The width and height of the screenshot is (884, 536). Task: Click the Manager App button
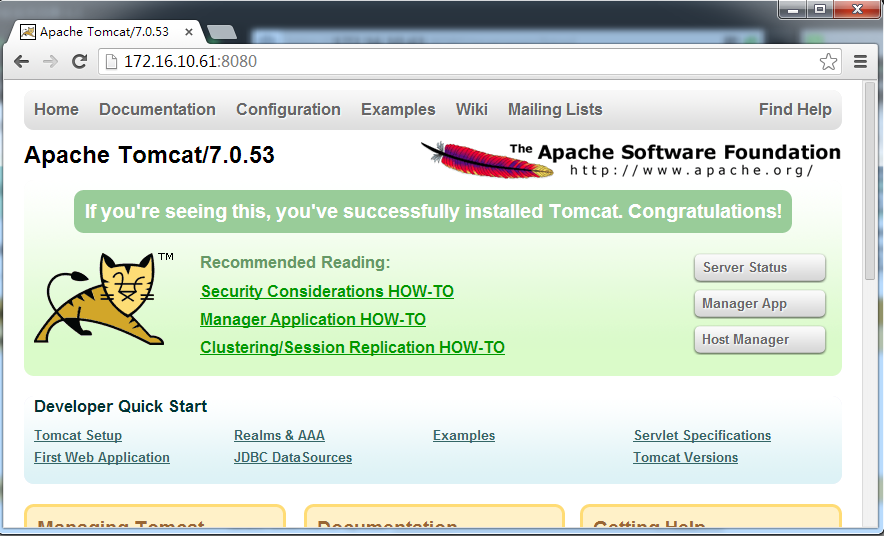(760, 303)
